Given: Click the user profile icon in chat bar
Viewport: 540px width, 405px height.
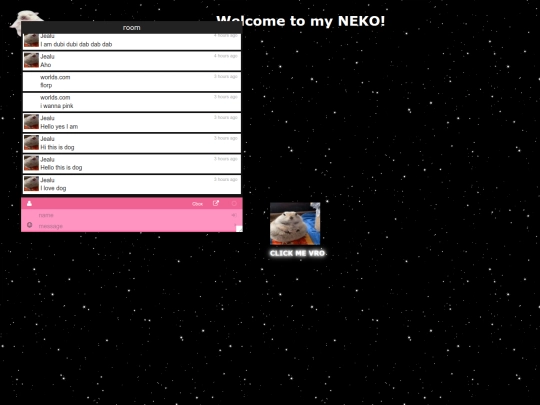Looking at the screenshot, I should [x=29, y=204].
